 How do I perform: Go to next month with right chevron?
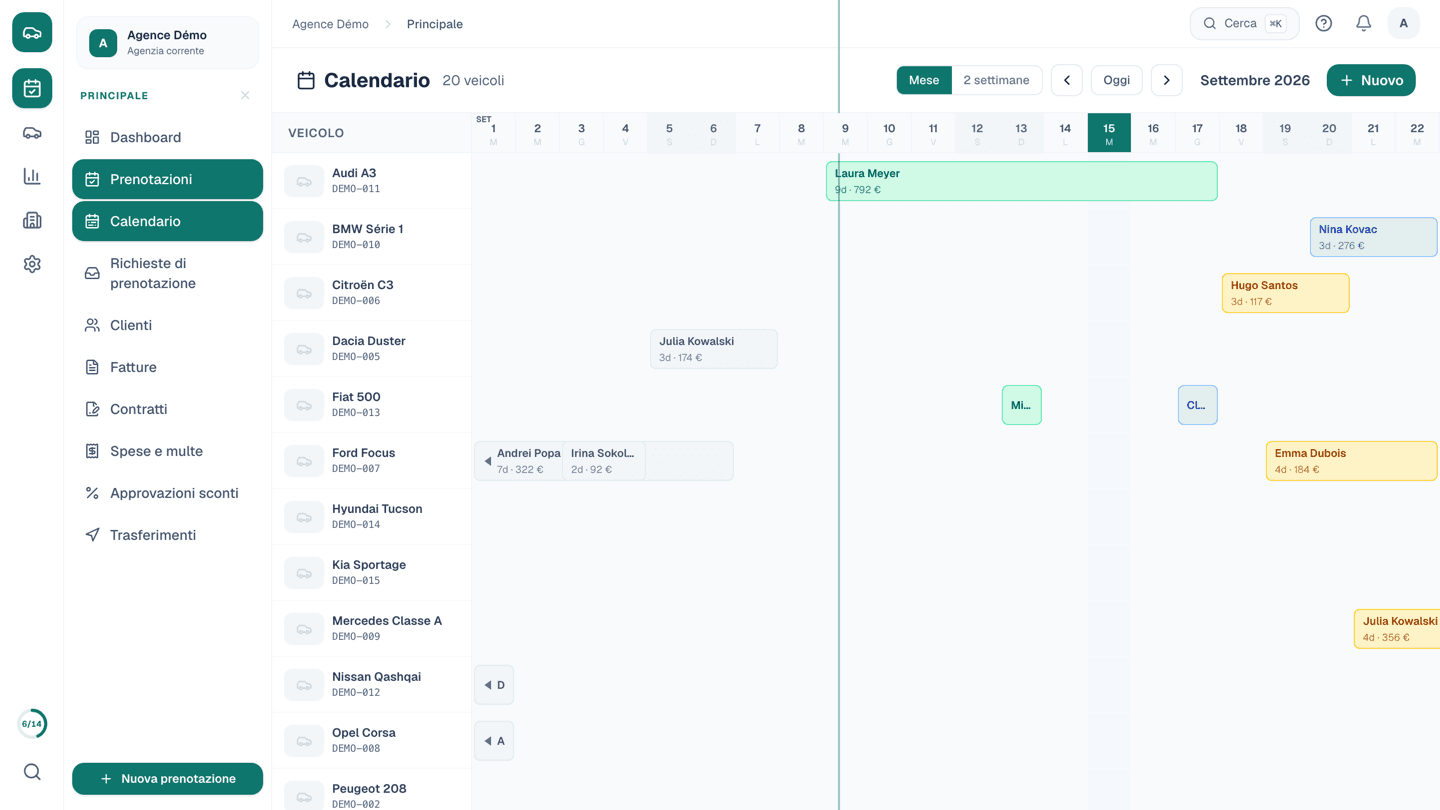1166,80
